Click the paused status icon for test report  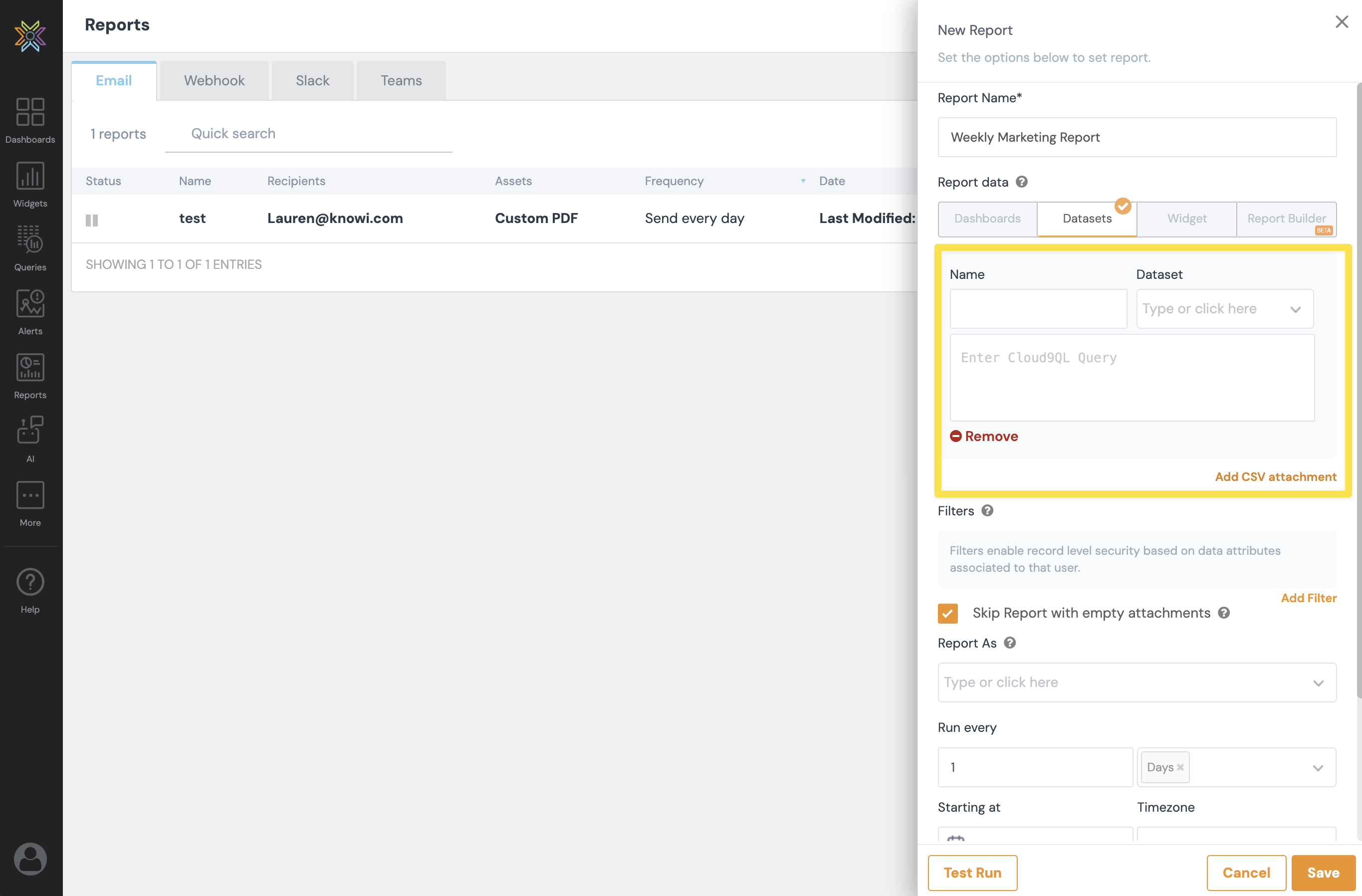pyautogui.click(x=92, y=220)
